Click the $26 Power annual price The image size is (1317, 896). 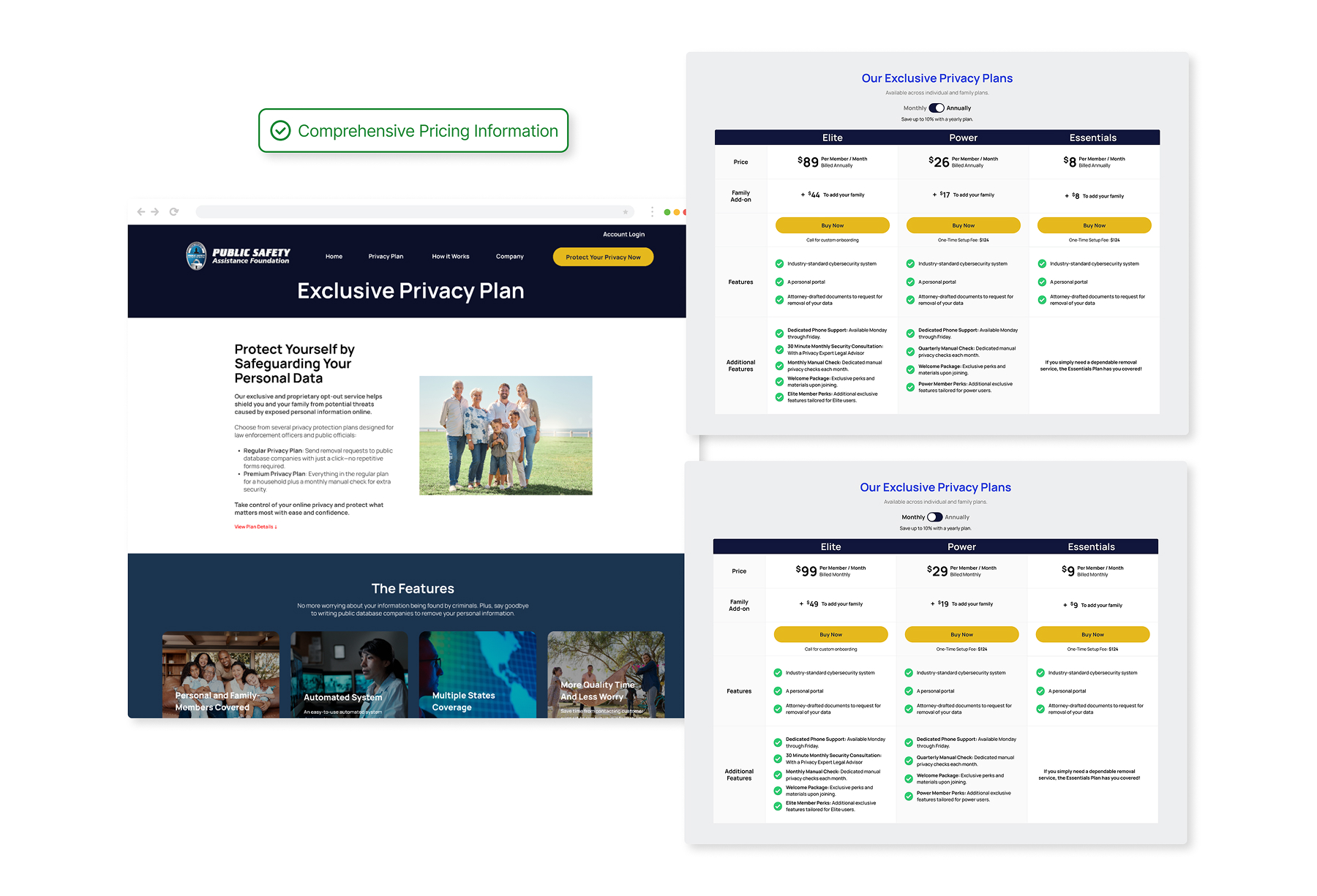tap(939, 162)
